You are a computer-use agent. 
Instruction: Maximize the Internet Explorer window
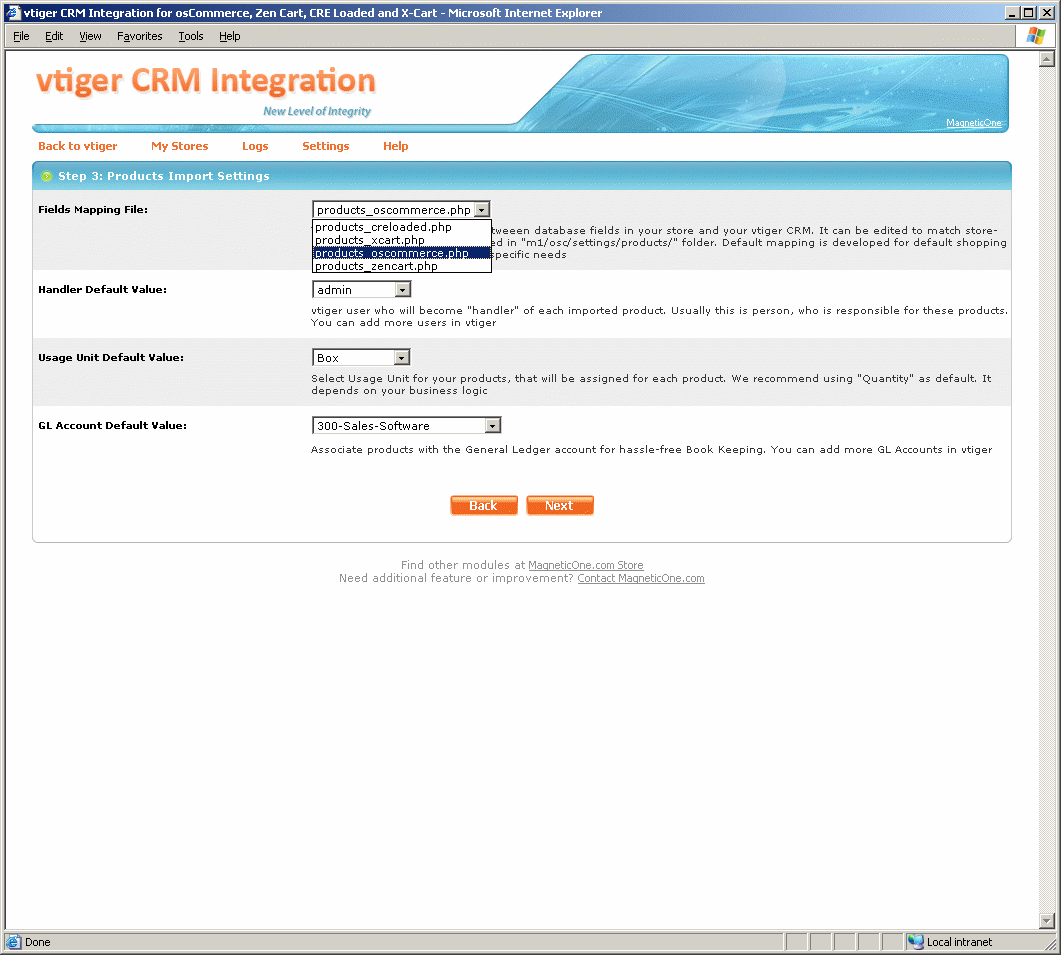point(1029,13)
